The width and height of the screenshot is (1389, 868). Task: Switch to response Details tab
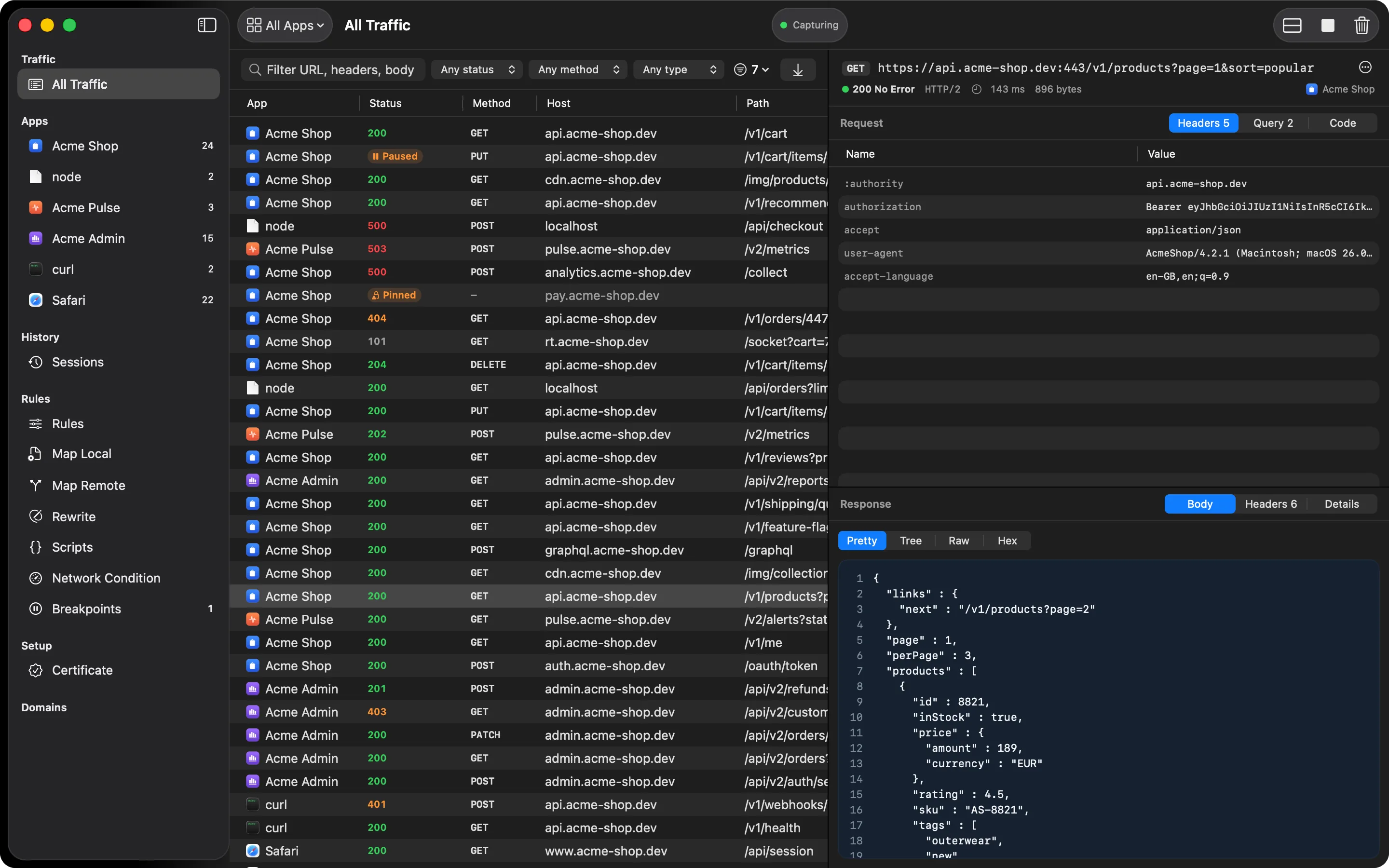pos(1341,504)
